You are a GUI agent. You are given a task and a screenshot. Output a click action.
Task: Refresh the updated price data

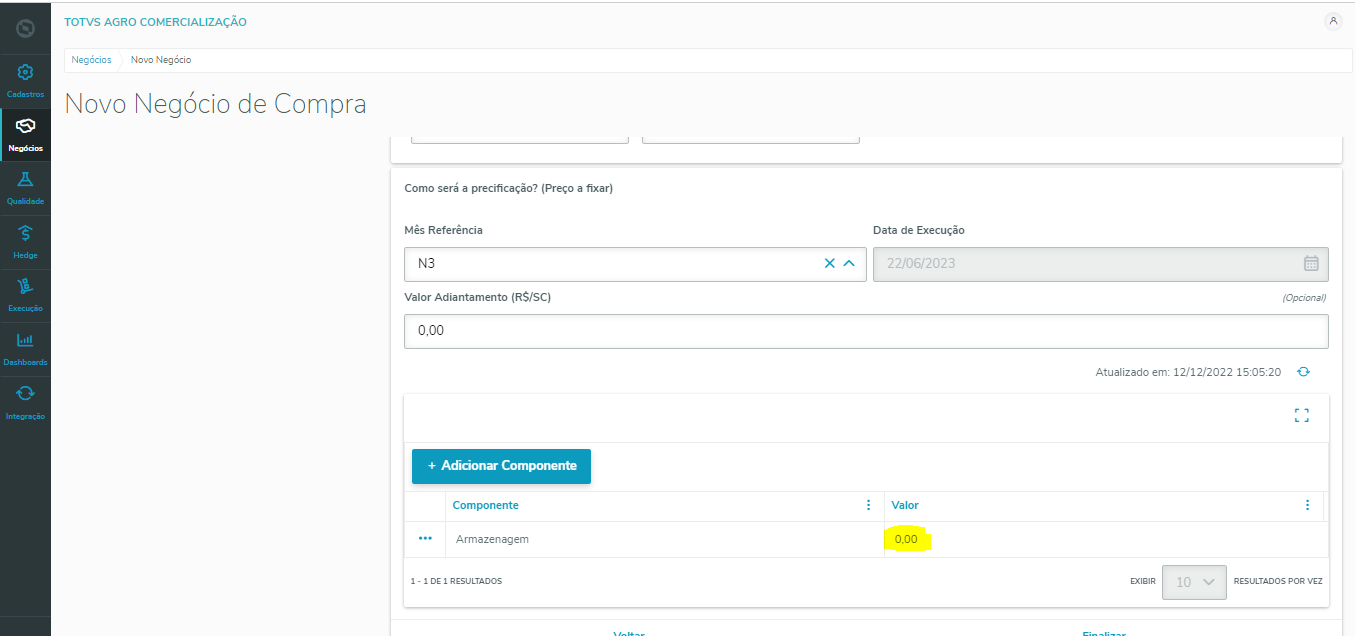[x=1303, y=372]
